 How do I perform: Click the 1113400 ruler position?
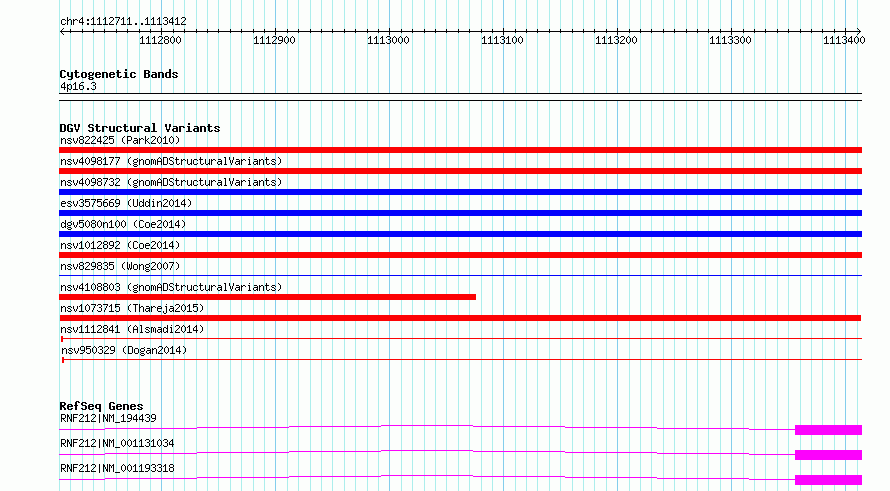click(845, 40)
